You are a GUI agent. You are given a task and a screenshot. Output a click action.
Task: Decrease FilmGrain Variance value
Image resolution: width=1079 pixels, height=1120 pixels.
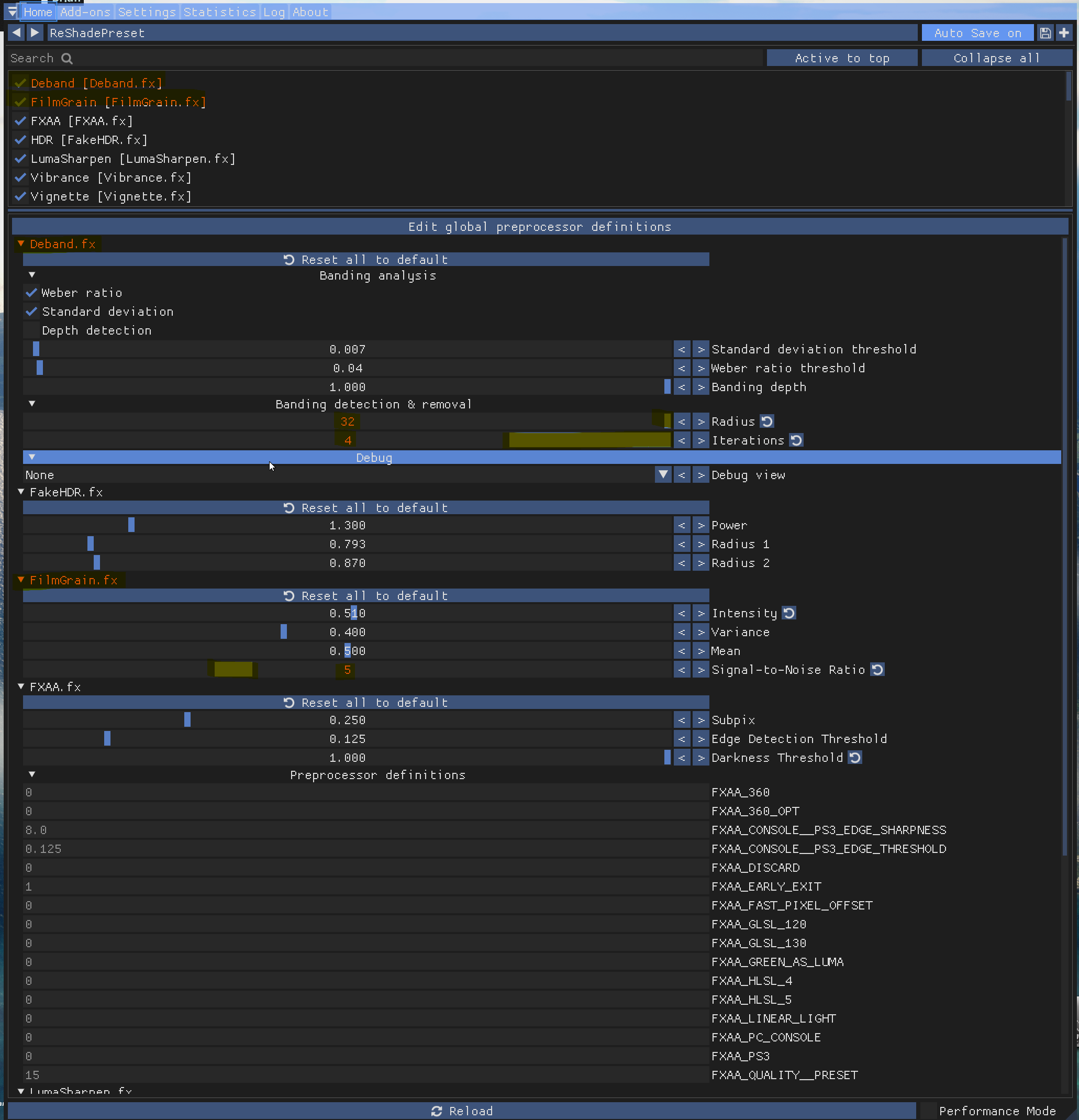(682, 632)
